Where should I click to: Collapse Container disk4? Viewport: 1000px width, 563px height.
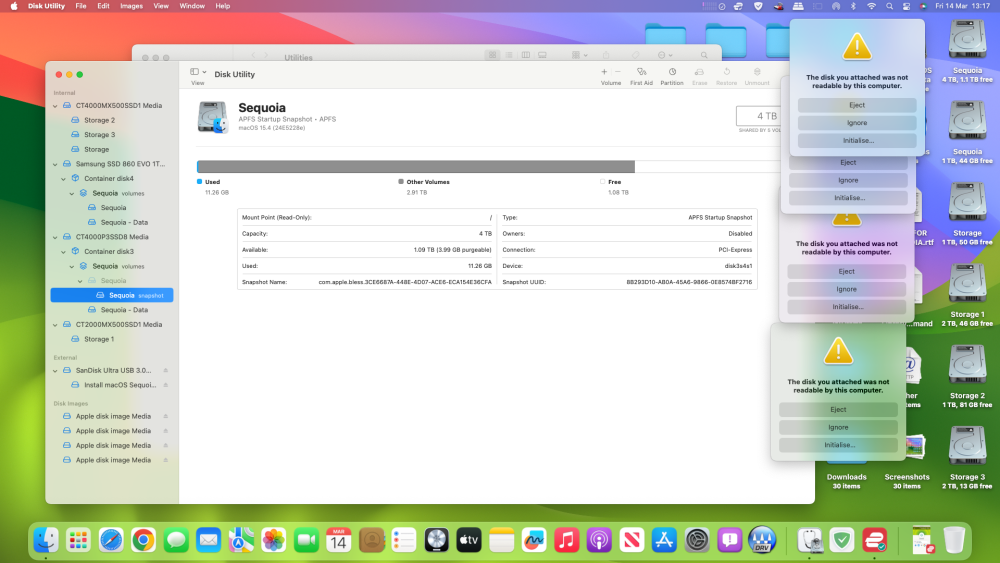(64, 179)
